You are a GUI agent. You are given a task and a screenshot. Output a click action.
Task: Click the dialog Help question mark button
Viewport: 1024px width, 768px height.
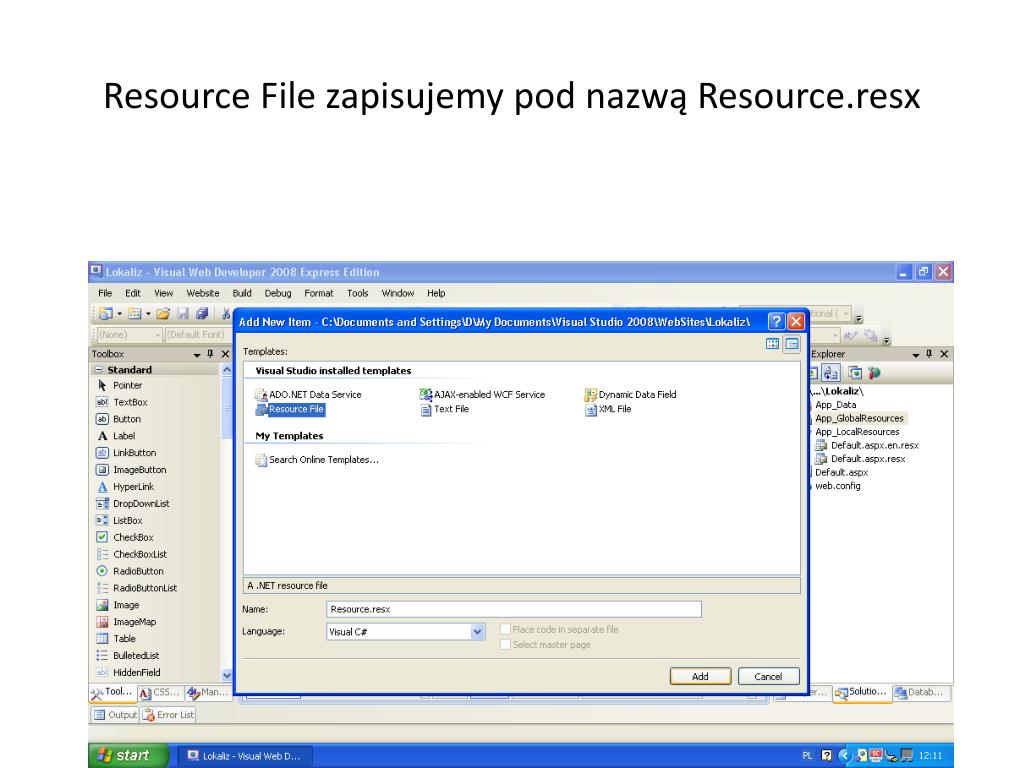coord(776,321)
